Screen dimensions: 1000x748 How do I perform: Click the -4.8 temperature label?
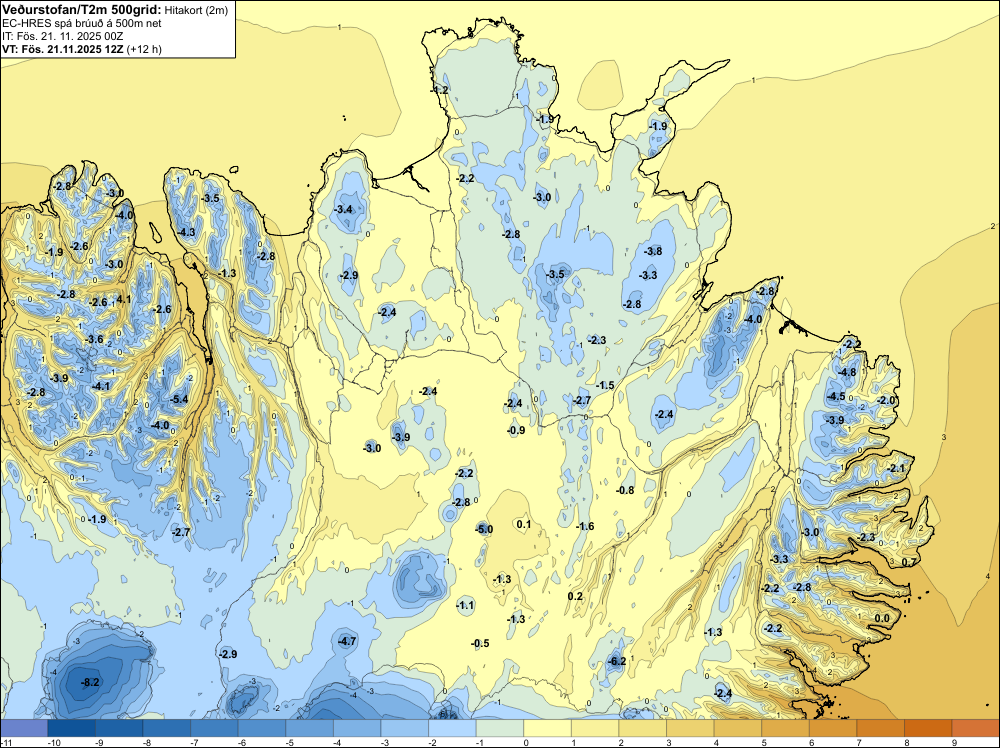(847, 372)
